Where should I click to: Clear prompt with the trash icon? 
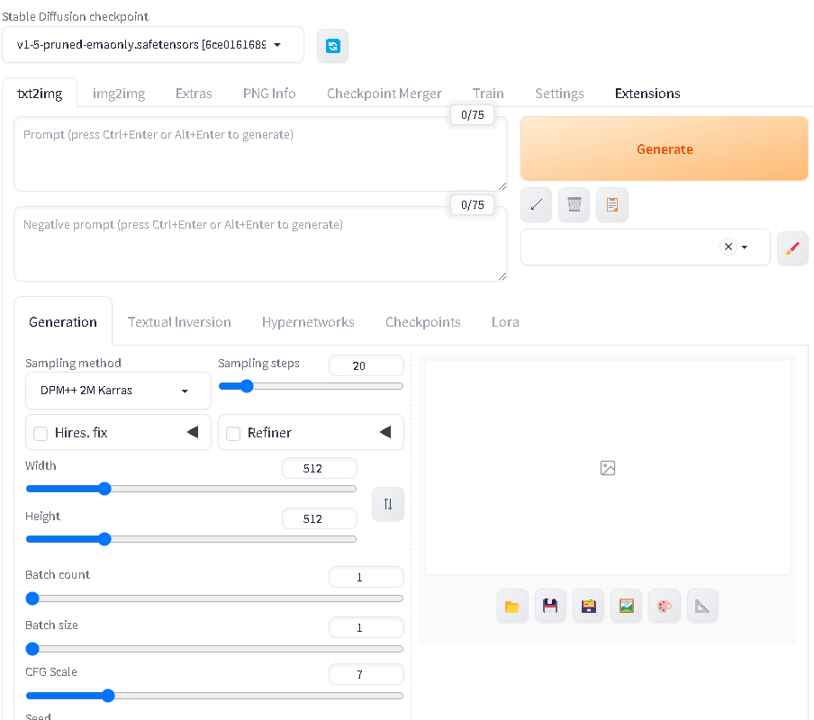click(574, 205)
